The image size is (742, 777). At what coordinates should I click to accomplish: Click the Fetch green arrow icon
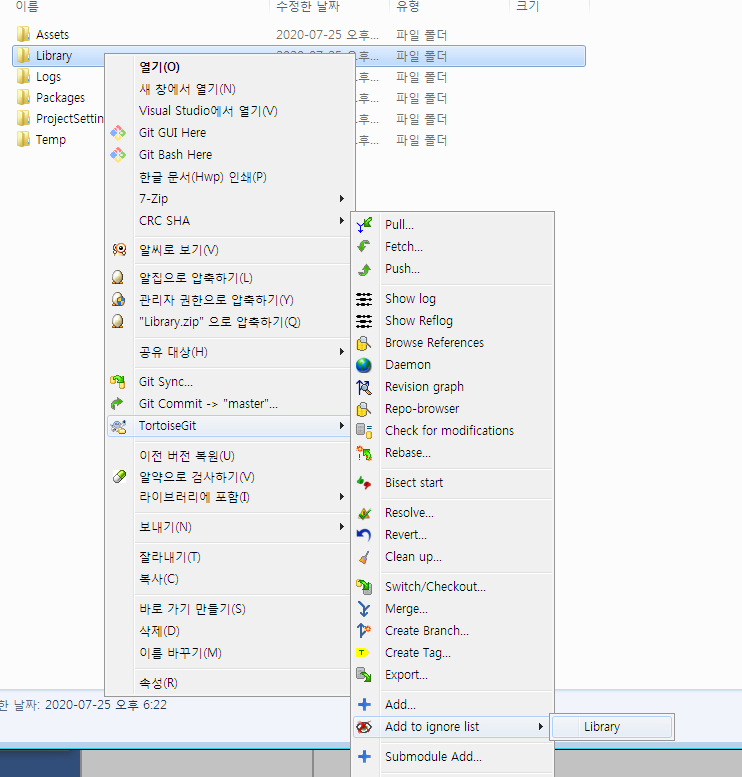point(364,246)
